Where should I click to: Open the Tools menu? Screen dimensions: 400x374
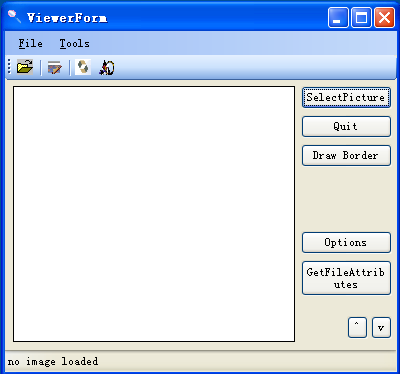coord(74,43)
